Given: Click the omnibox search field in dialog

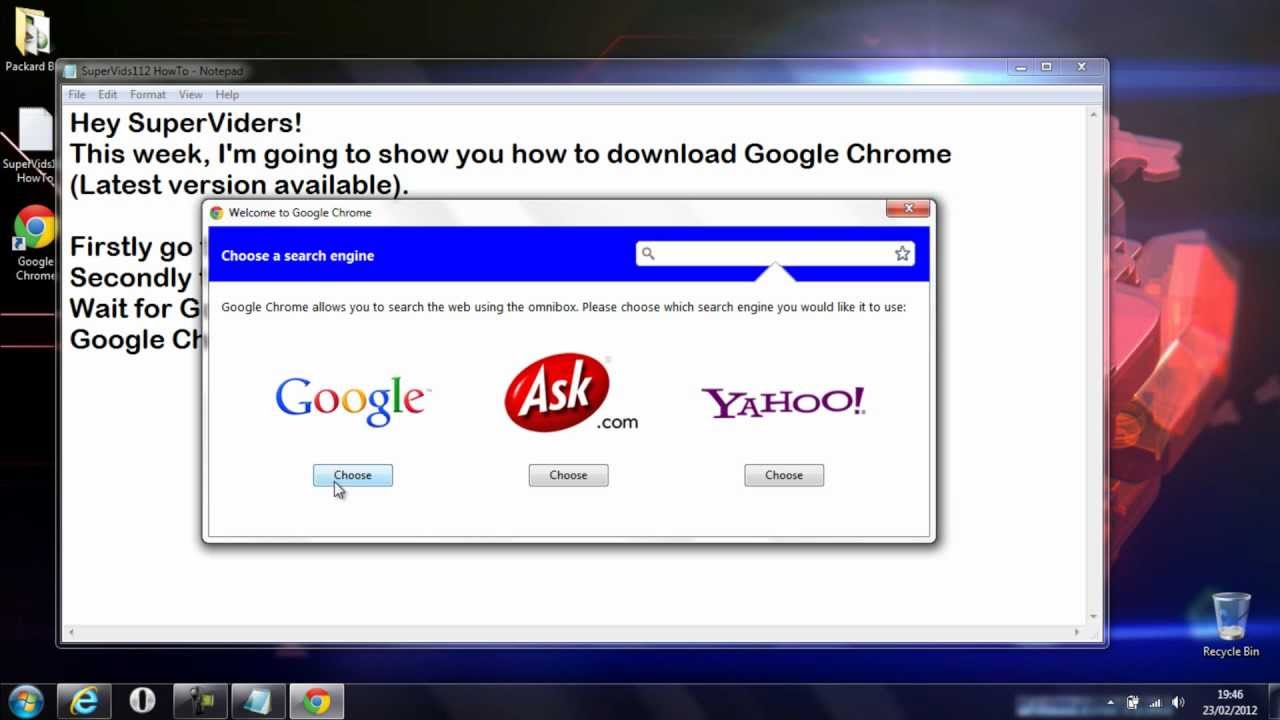Looking at the screenshot, I should pos(775,254).
